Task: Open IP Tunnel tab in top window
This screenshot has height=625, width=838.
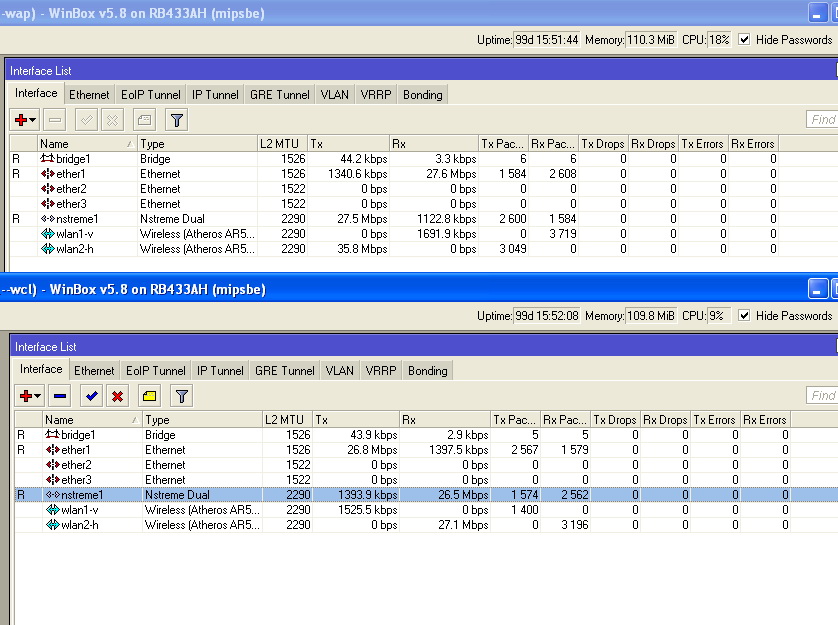Action: pyautogui.click(x=215, y=95)
